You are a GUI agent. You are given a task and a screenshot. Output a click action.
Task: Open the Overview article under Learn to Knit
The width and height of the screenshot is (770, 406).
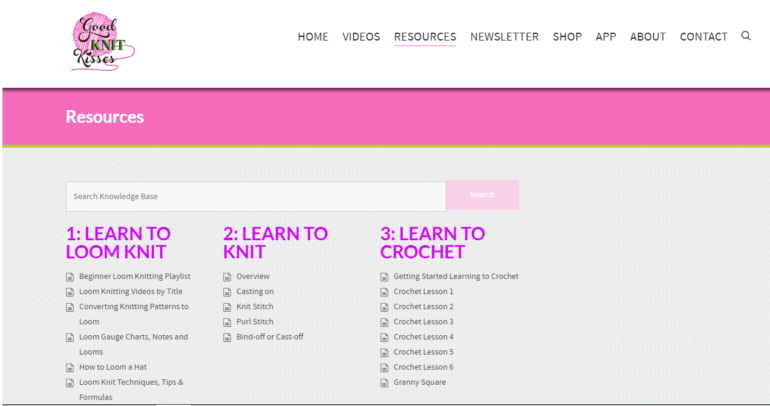pos(253,276)
